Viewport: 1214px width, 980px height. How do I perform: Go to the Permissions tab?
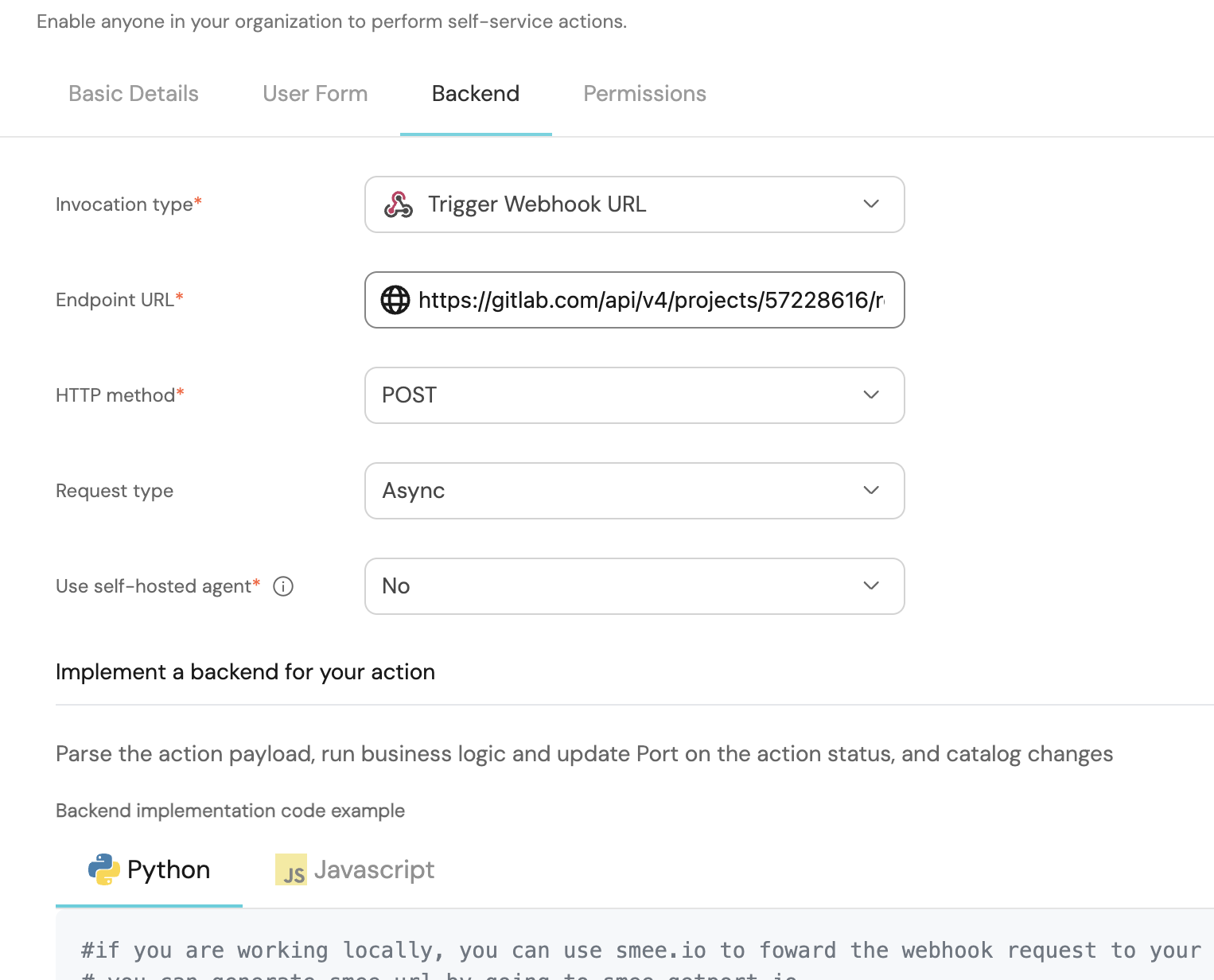(x=644, y=94)
